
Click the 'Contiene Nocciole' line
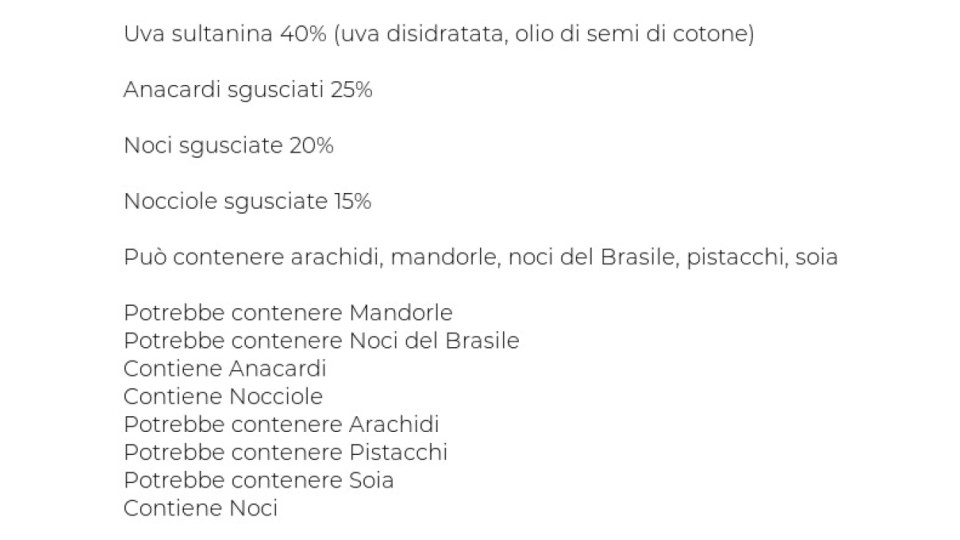(x=223, y=396)
